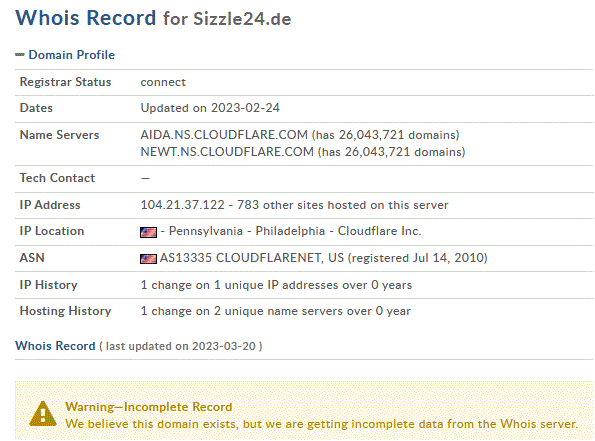595x441 pixels.
Task: Click the Sizzle24.de domain title
Action: pos(242,19)
